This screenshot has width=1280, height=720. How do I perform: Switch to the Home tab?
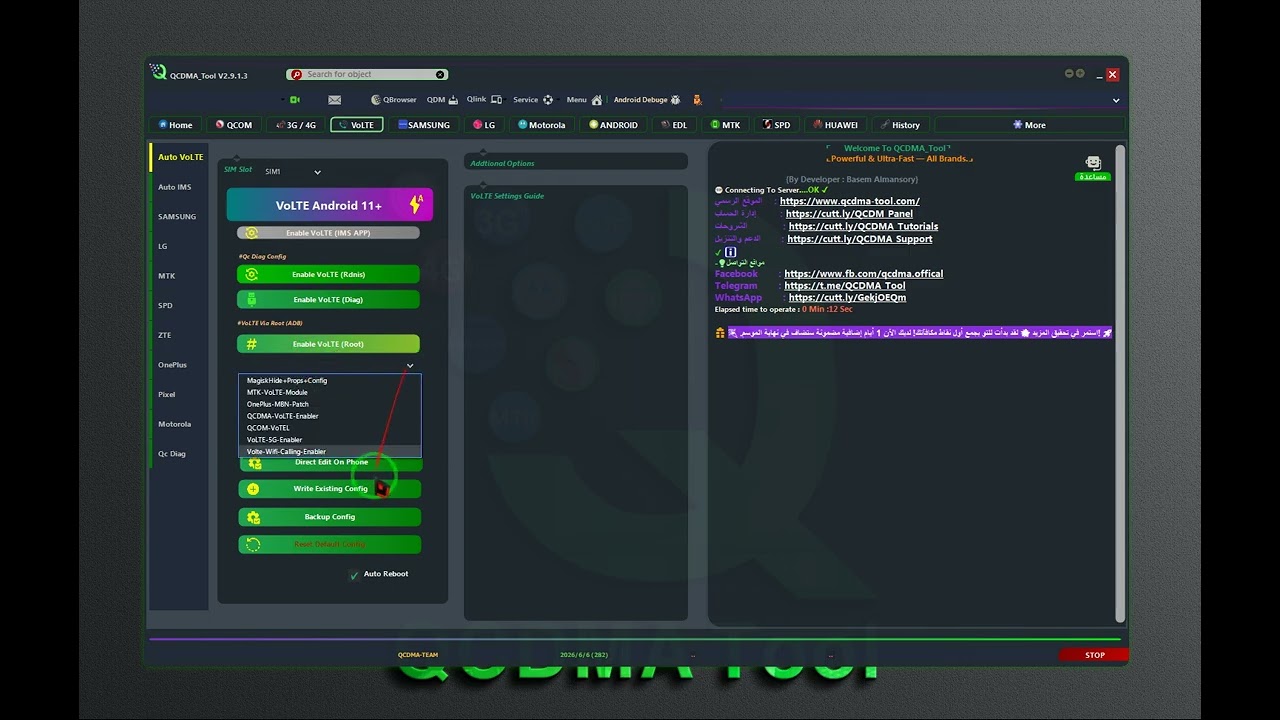coord(175,125)
